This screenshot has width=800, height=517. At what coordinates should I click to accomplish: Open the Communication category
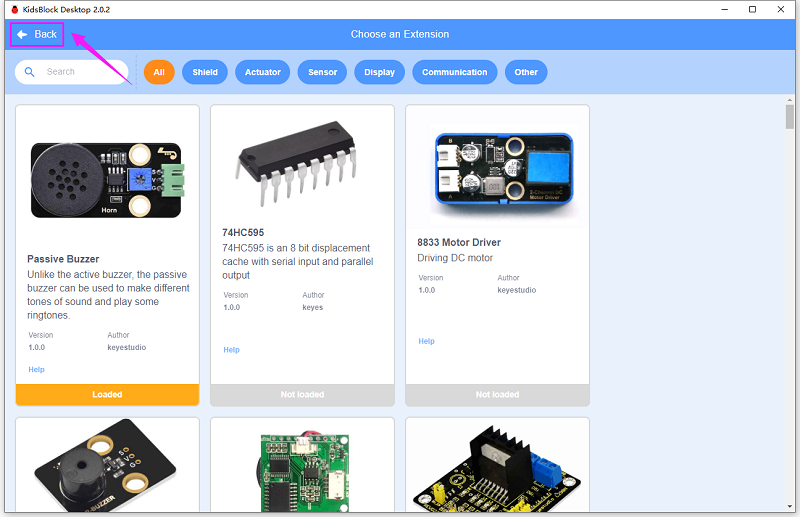455,72
